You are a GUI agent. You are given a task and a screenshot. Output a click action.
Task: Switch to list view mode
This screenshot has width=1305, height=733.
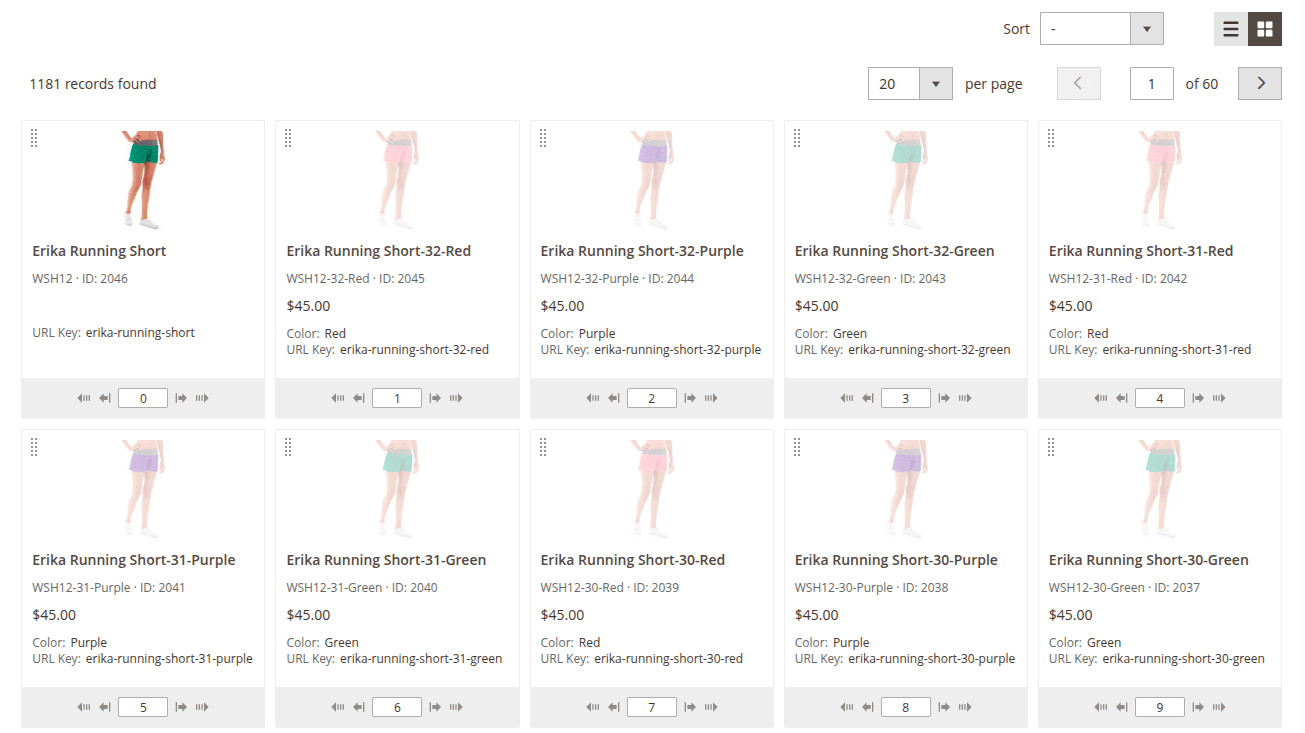coord(1231,29)
